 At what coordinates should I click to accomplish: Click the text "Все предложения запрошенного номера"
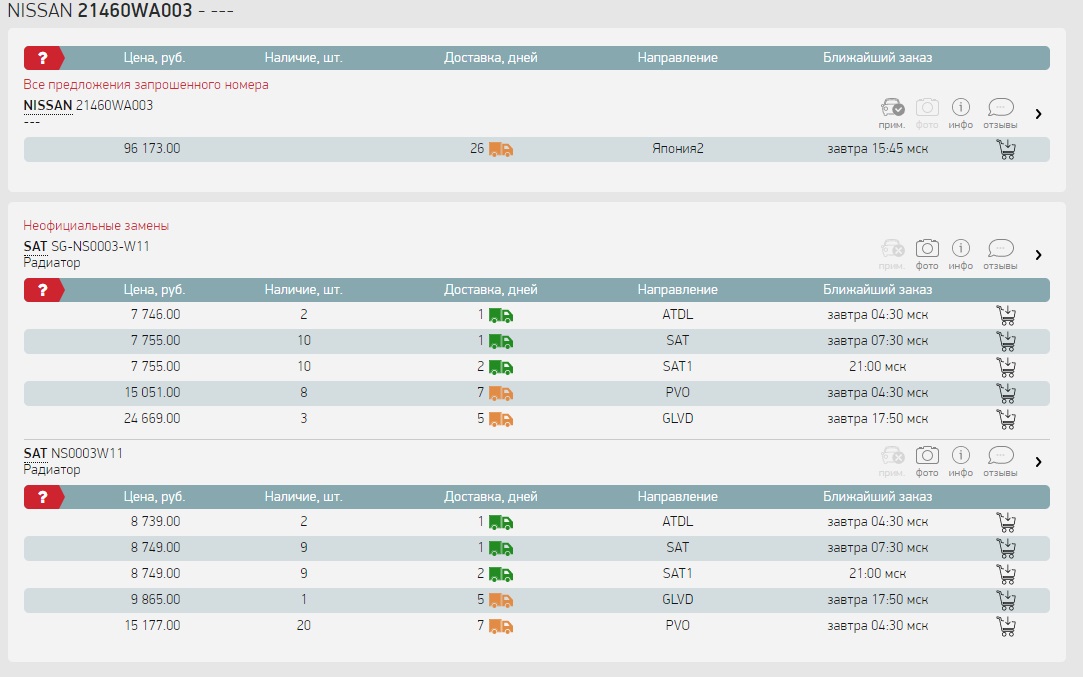tap(146, 84)
